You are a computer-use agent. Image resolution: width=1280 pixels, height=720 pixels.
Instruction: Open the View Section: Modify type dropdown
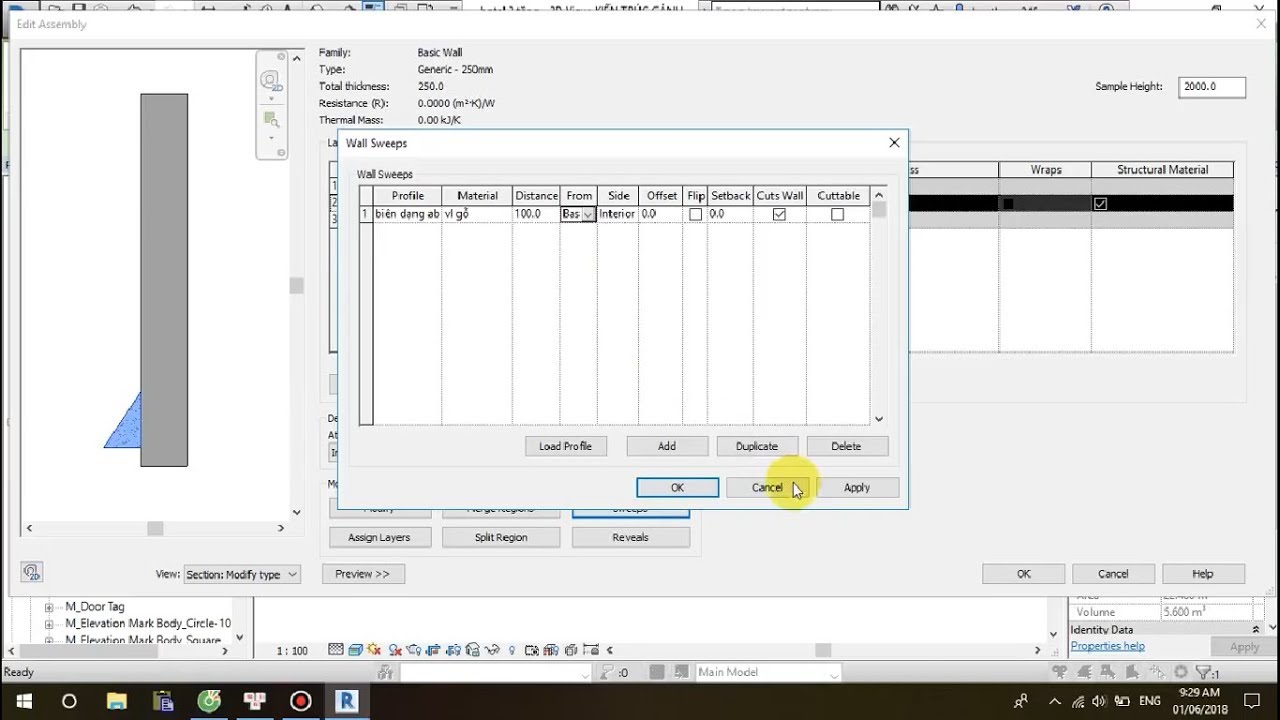(242, 574)
